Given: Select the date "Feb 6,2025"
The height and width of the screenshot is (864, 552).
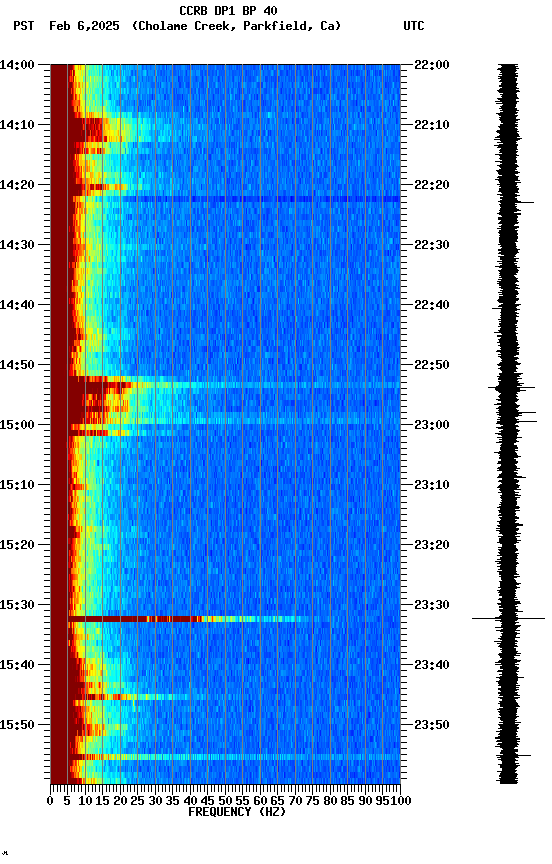Looking at the screenshot, I should pyautogui.click(x=84, y=26).
